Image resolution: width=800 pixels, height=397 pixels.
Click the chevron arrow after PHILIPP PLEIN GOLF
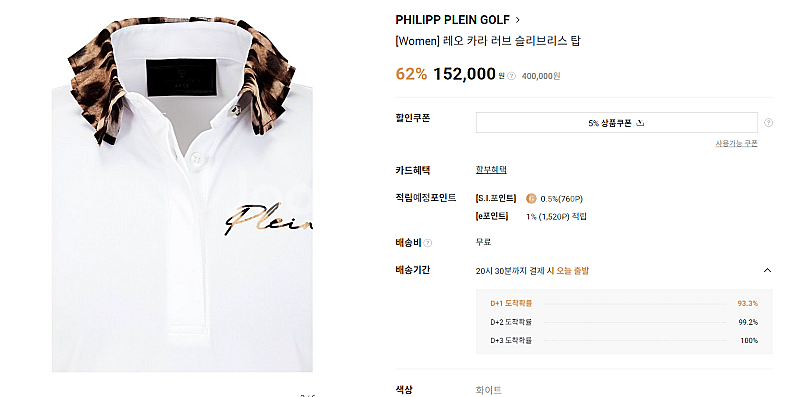click(518, 20)
